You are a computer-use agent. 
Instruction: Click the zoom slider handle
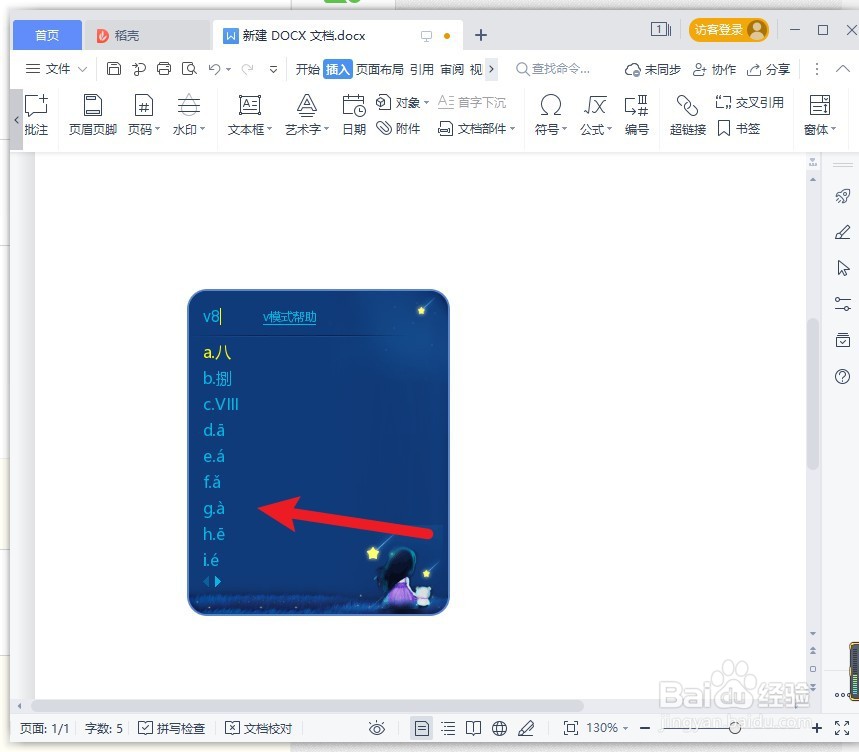click(735, 728)
